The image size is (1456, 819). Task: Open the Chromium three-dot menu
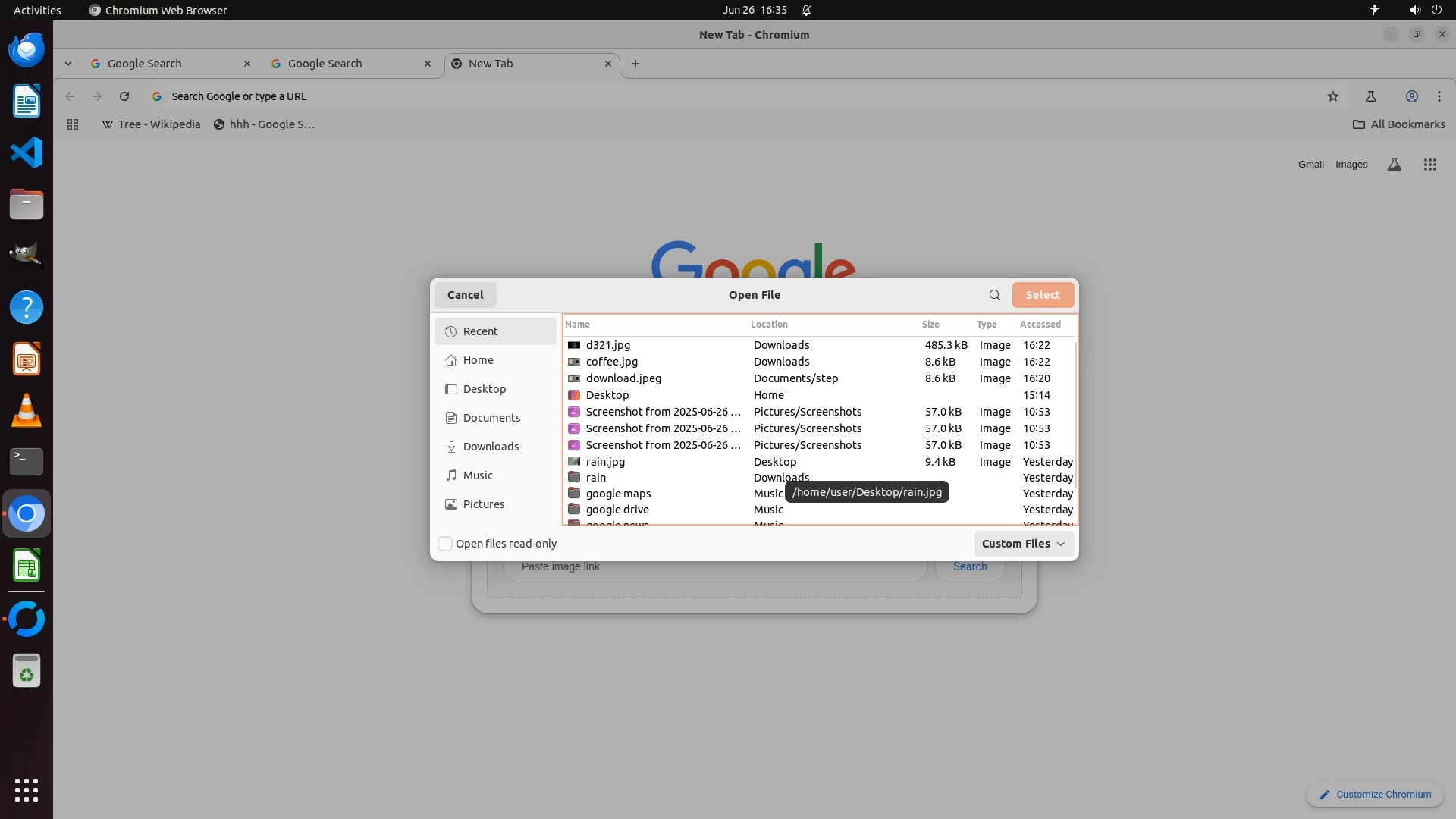point(1439,96)
